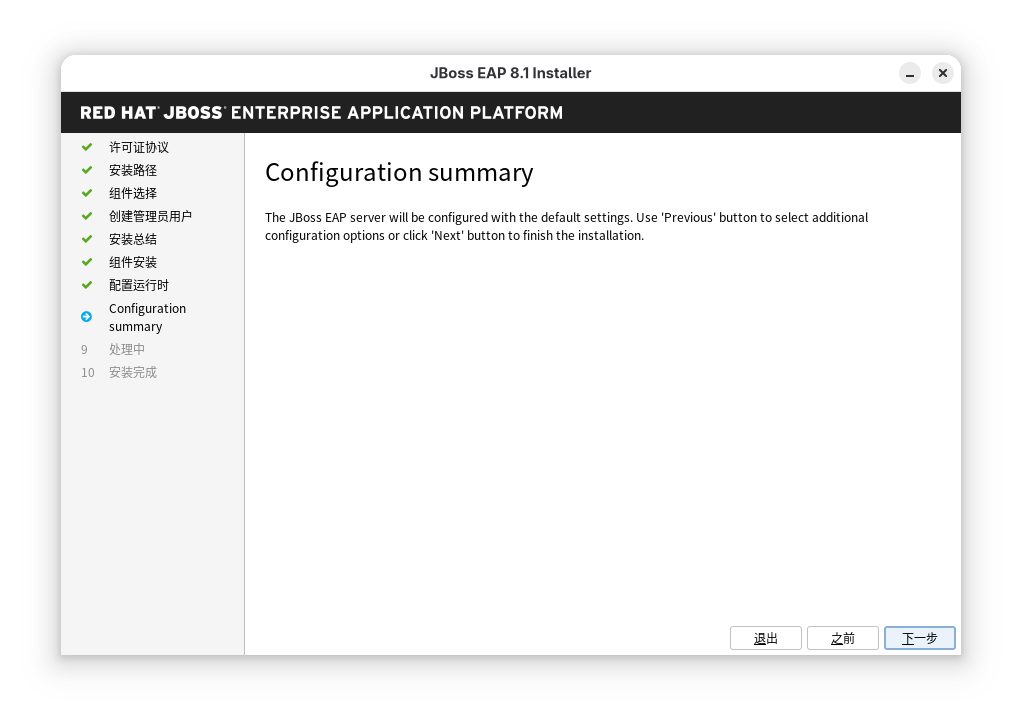
Task: Click the green checkmark beside 组件安装
Action: 87,262
